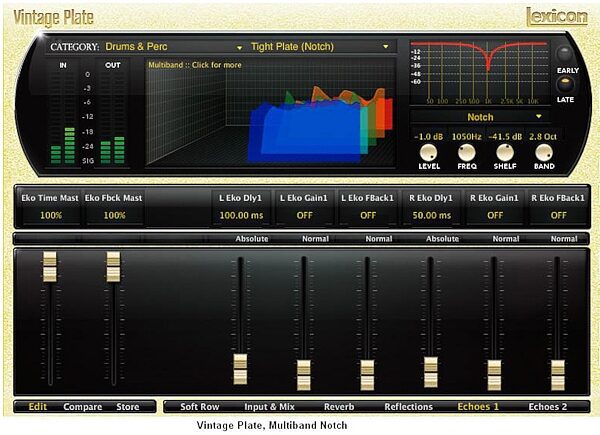Screen dimensions: 600x435
Task: Click the OUT level meter
Action: click(x=112, y=117)
